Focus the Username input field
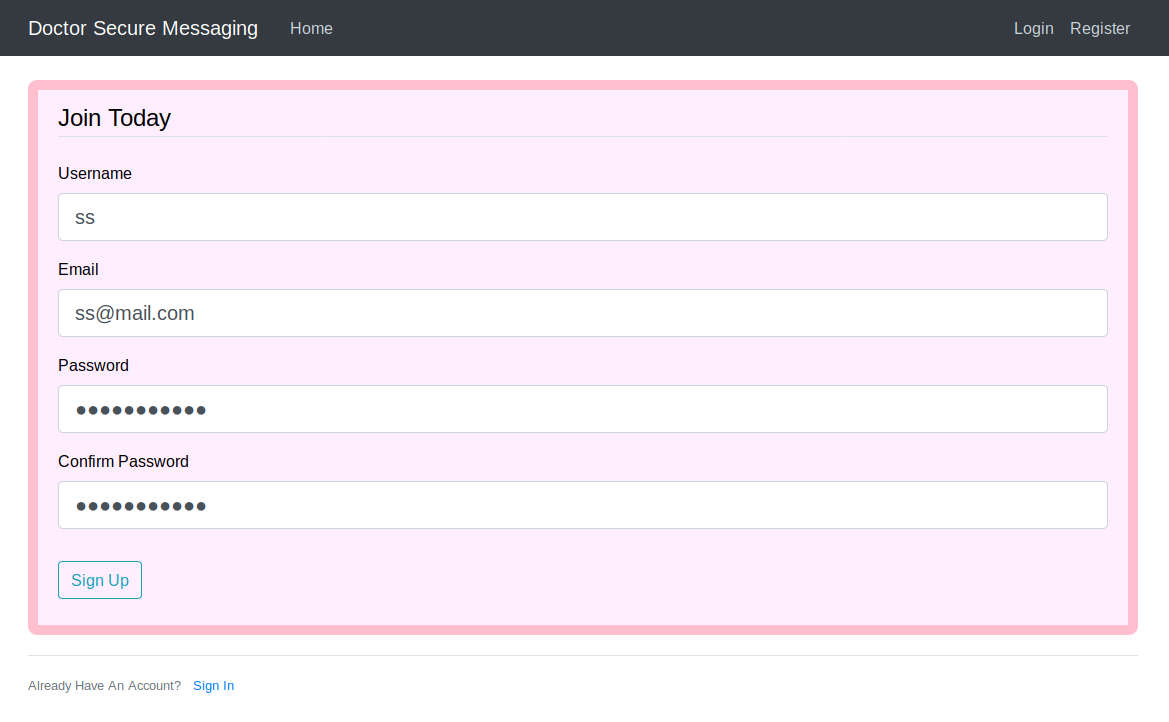 (583, 217)
